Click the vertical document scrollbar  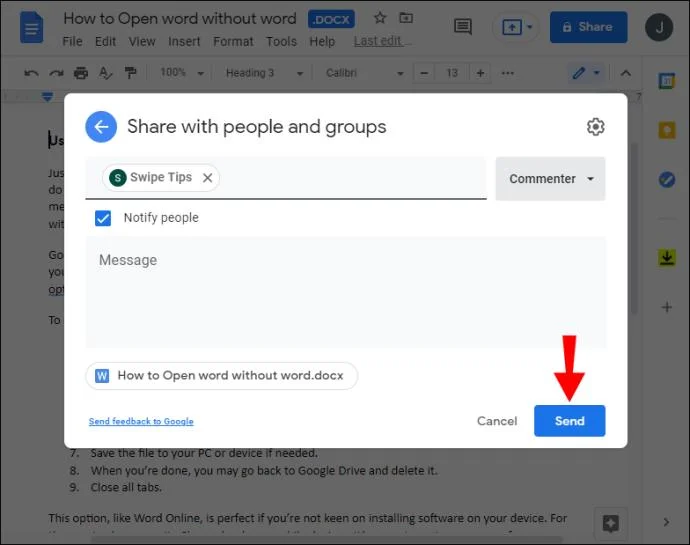coord(634,229)
